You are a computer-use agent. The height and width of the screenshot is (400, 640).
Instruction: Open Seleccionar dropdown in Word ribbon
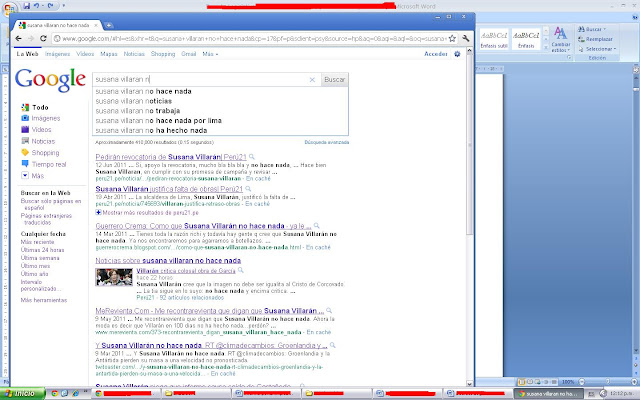coord(597,49)
